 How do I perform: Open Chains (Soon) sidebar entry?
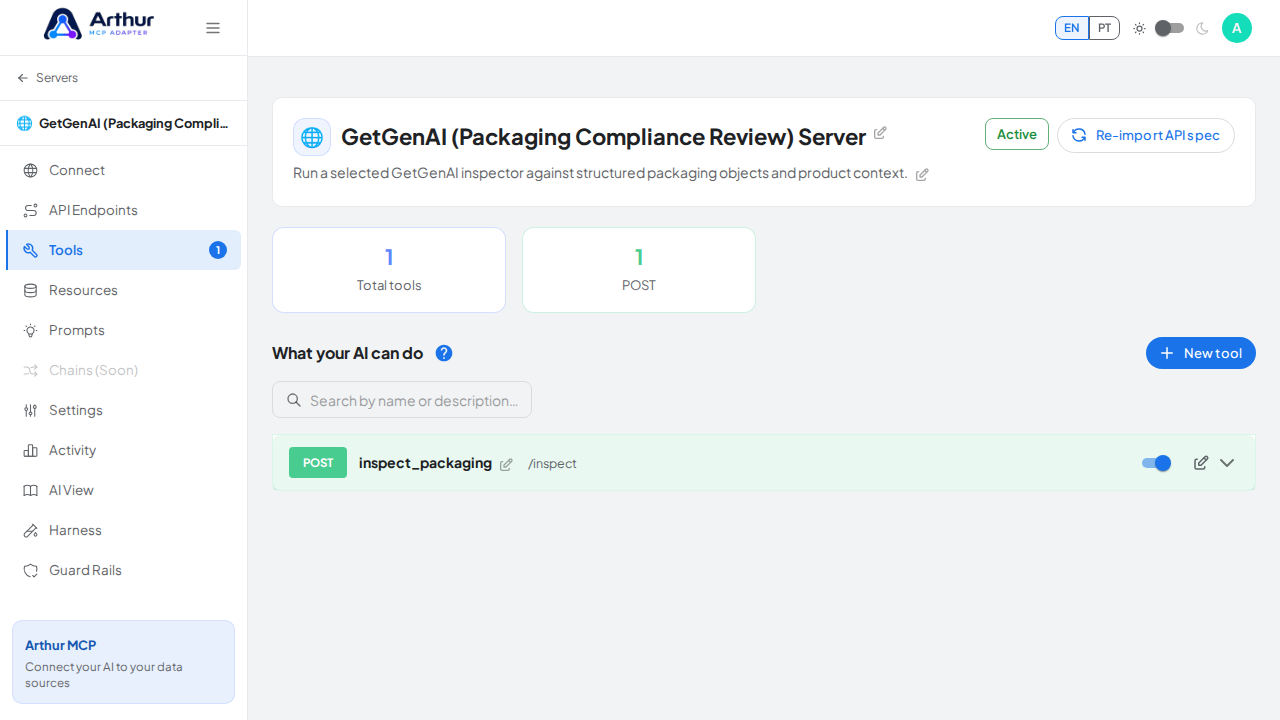point(123,370)
